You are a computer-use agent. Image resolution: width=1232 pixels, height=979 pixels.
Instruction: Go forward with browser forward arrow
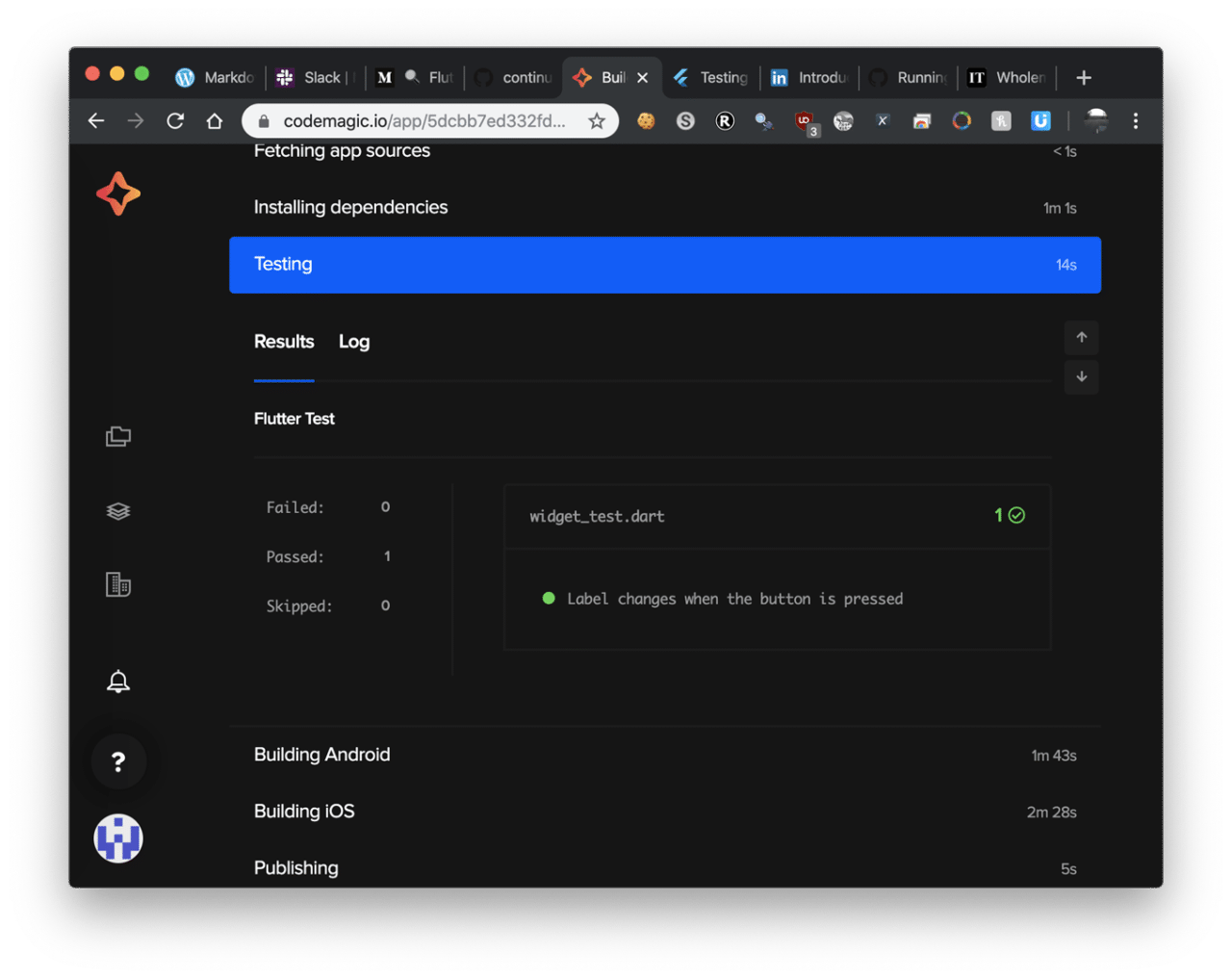pyautogui.click(x=136, y=120)
